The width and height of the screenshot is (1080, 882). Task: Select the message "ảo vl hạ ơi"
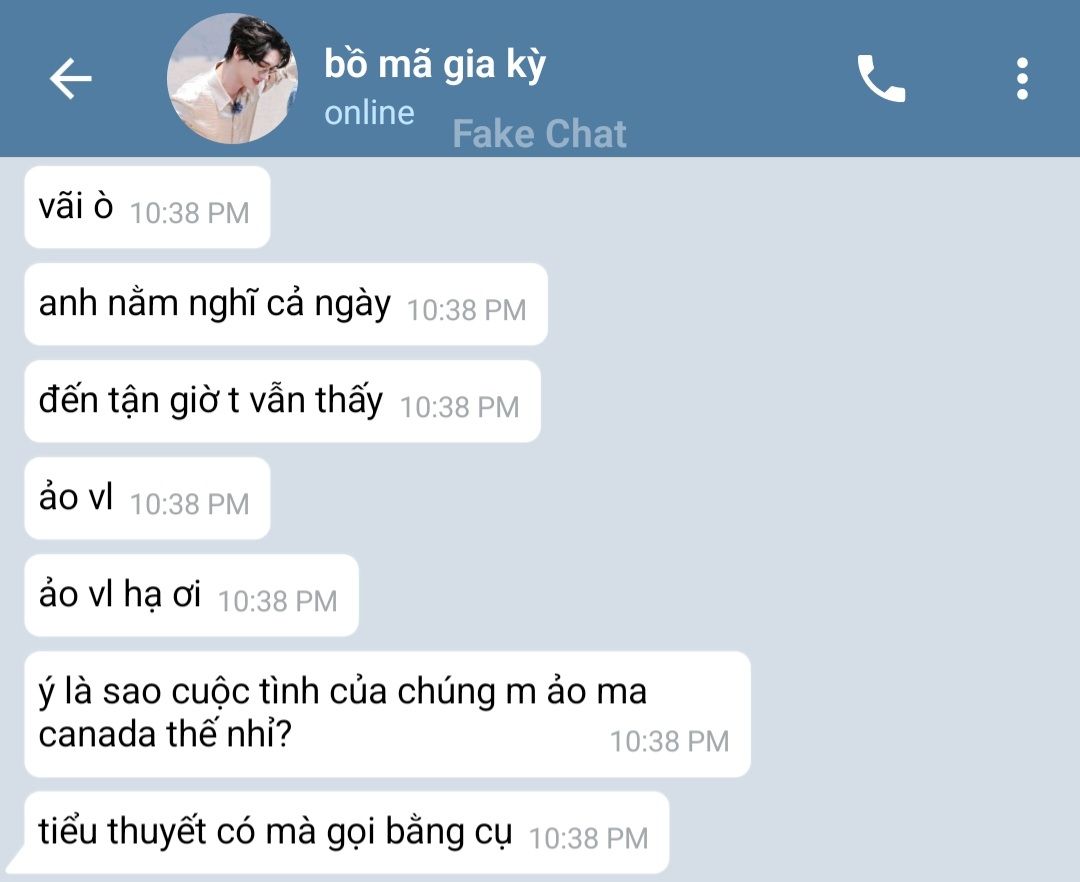coord(191,596)
